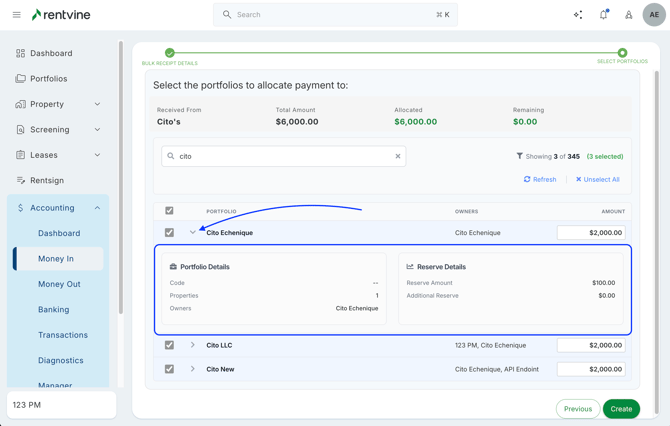This screenshot has height=426, width=670.
Task: Open the AI sparkle assistant icon
Action: click(578, 15)
